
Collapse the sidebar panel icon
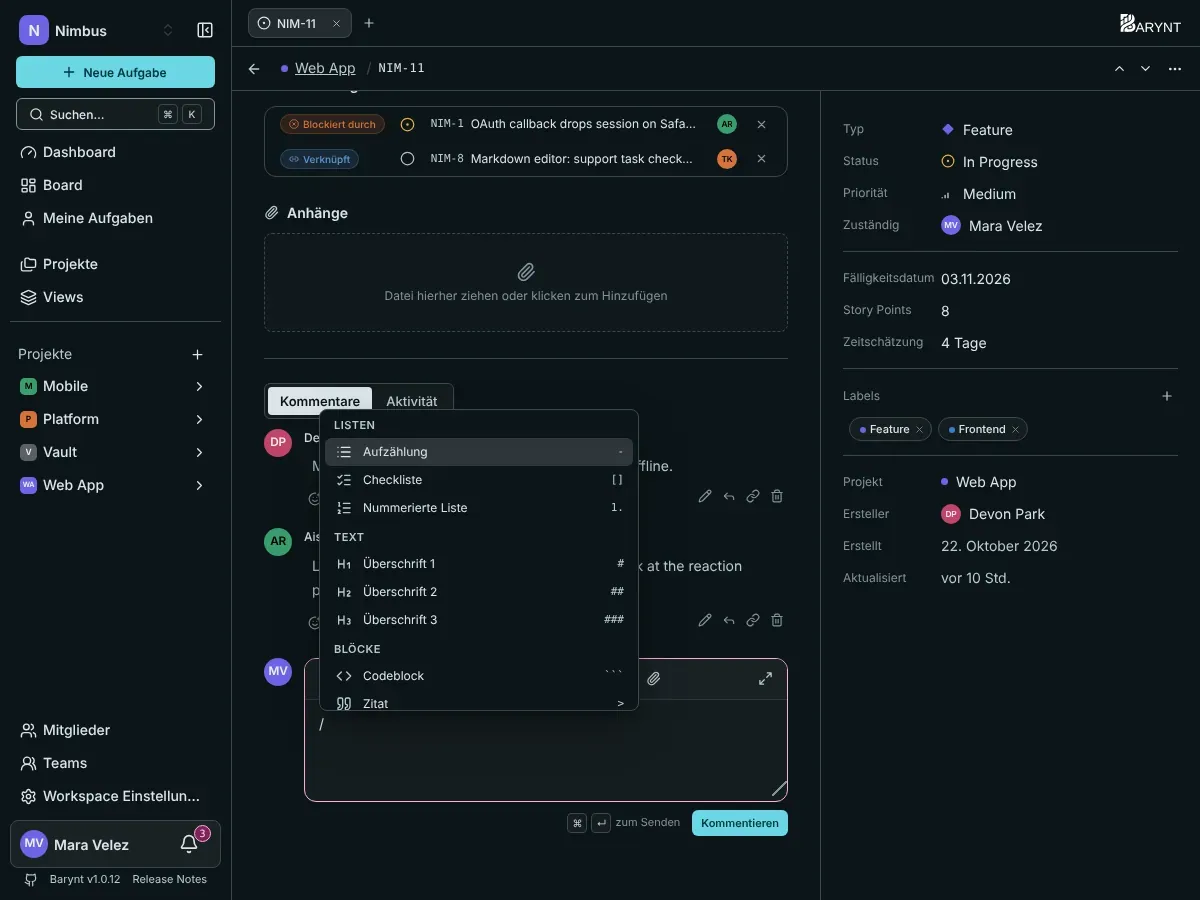(205, 30)
